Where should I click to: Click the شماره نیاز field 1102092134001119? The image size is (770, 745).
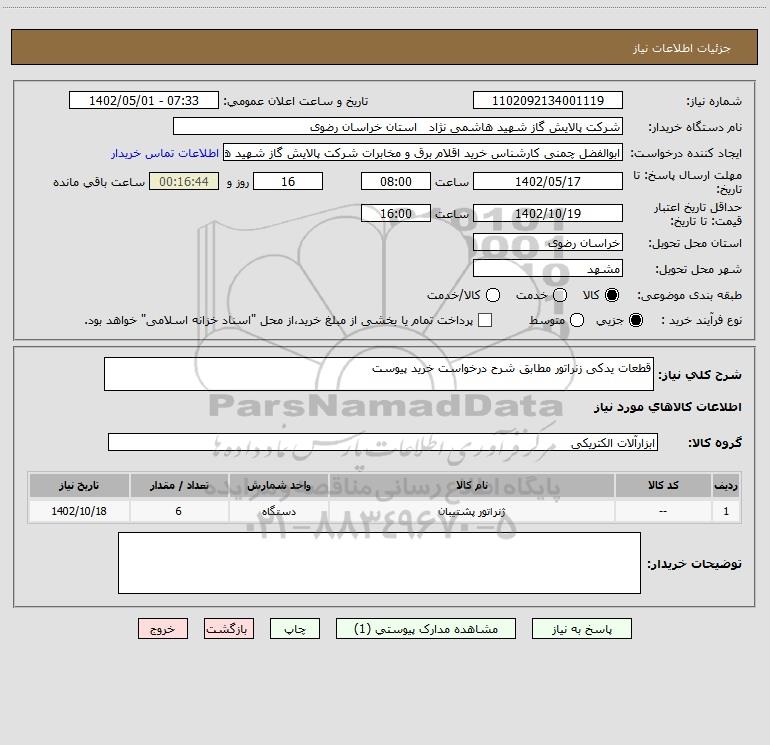[x=548, y=100]
